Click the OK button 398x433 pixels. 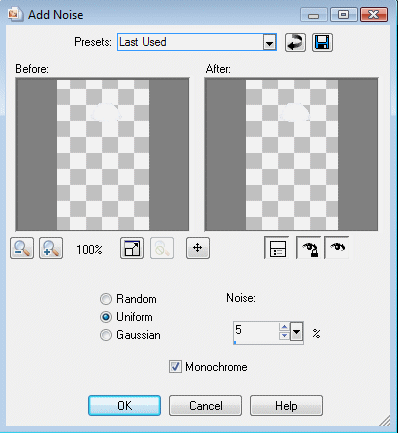point(124,405)
